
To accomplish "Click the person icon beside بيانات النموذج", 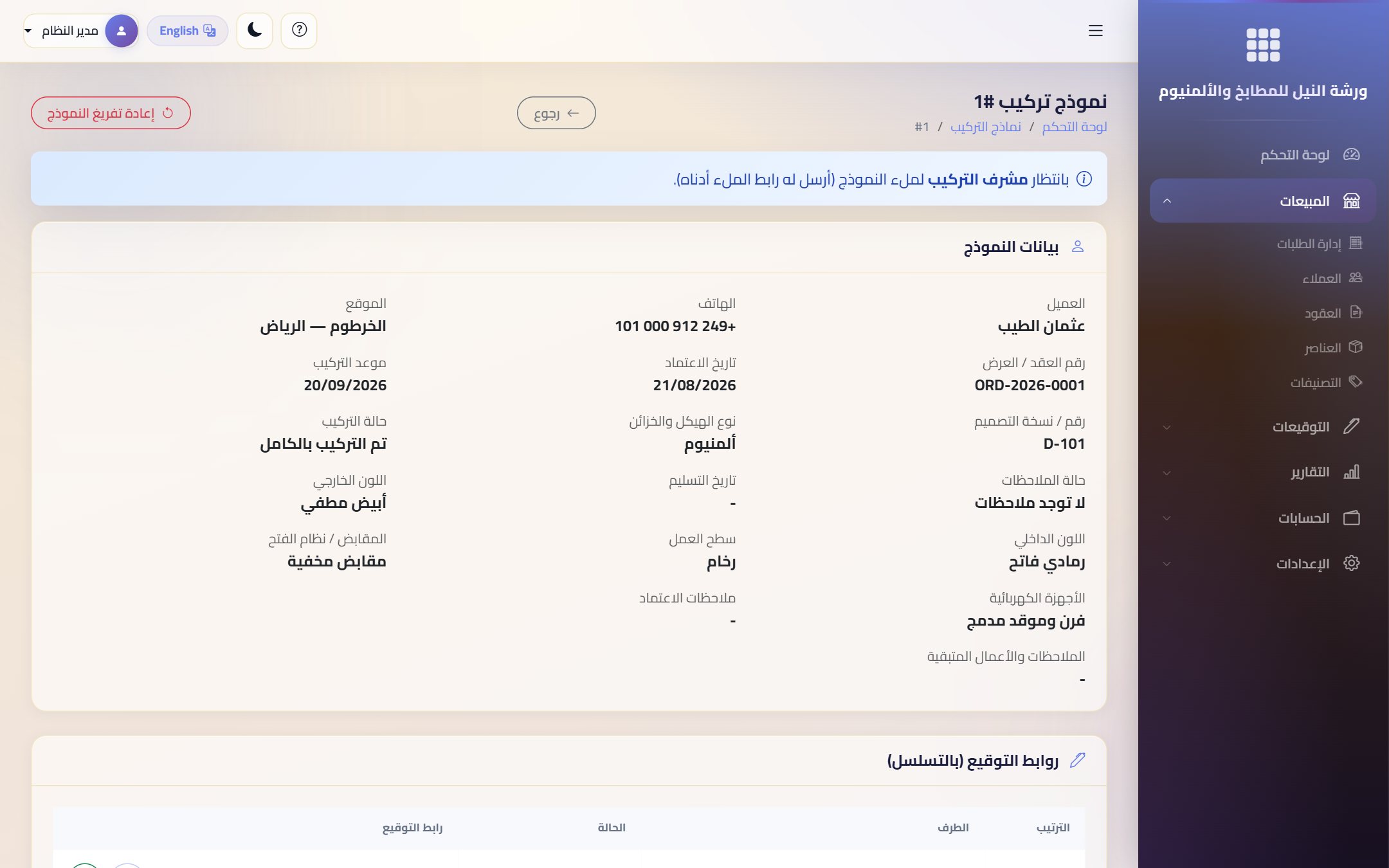I will (x=1078, y=247).
